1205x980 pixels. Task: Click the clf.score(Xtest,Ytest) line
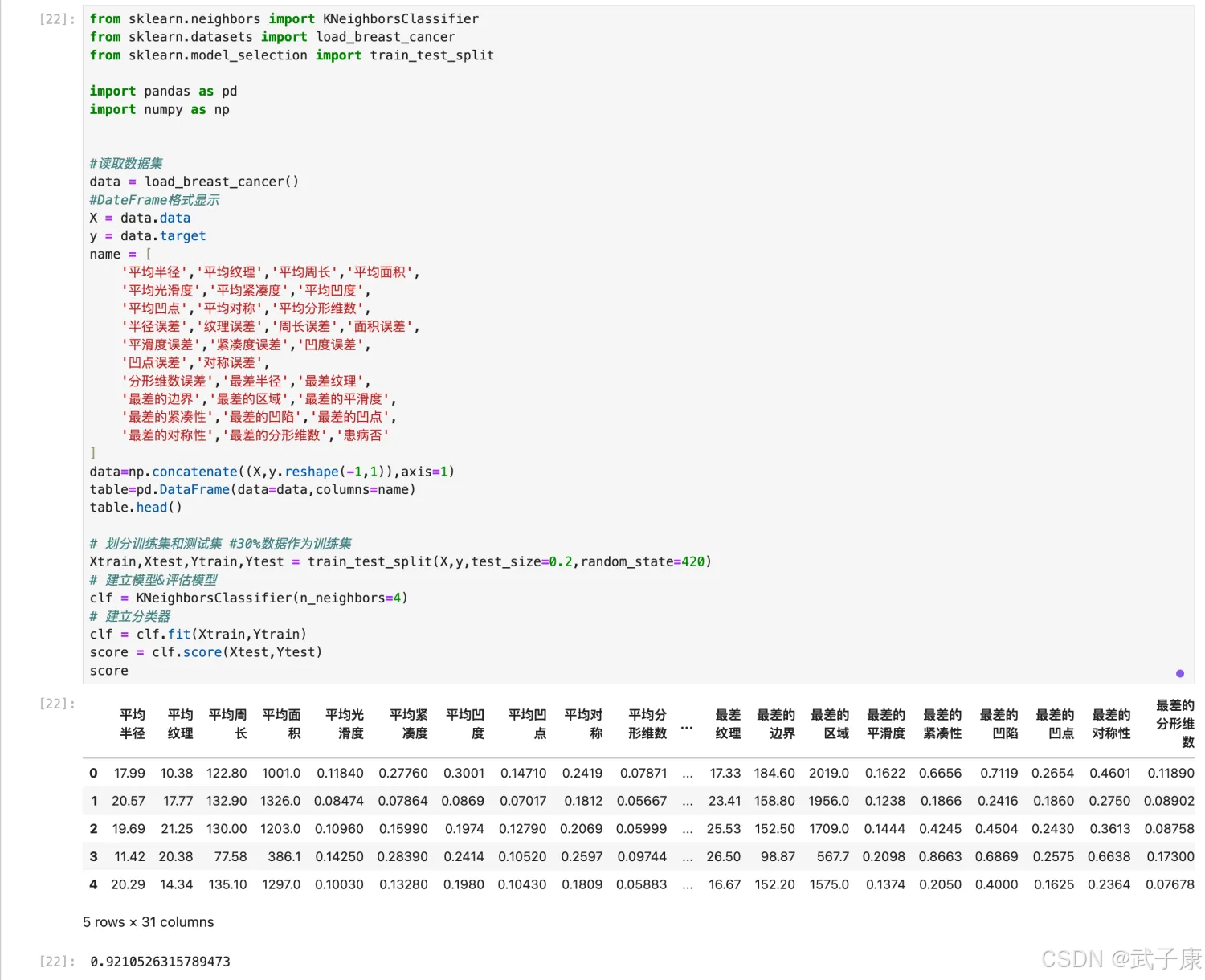pyautogui.click(x=206, y=652)
